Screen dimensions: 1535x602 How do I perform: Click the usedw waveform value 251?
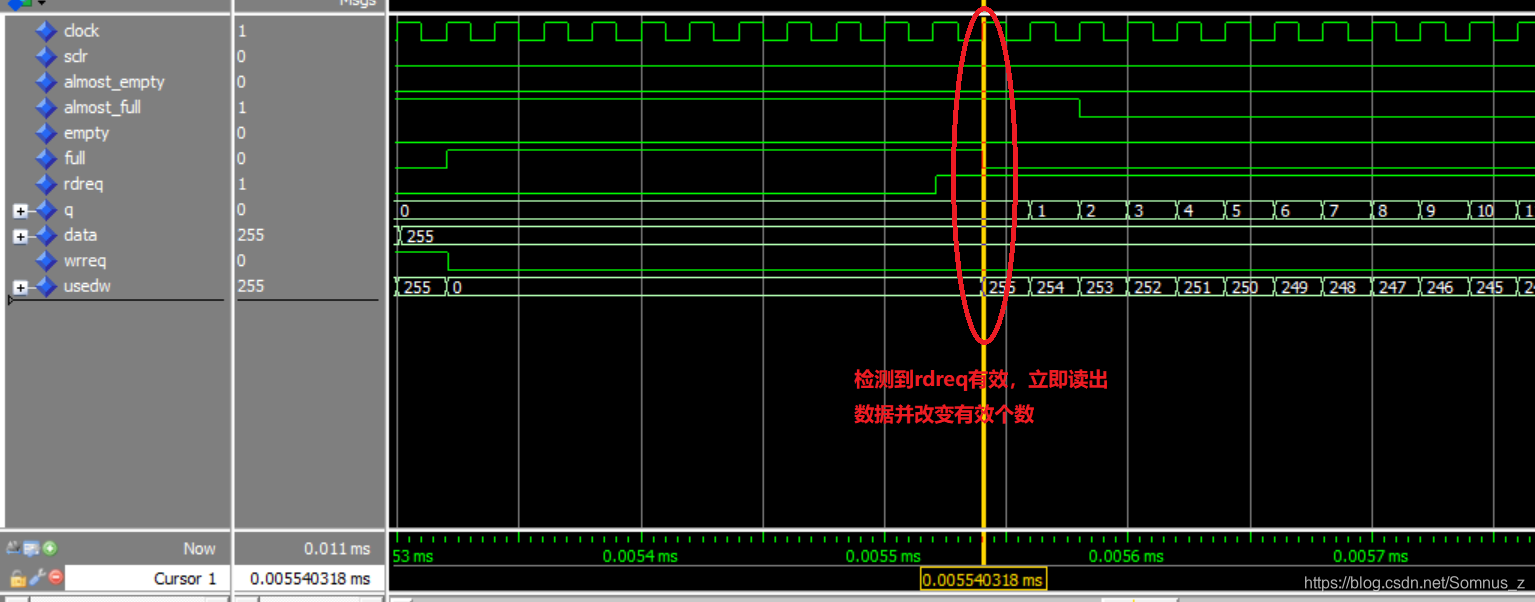coord(1197,287)
